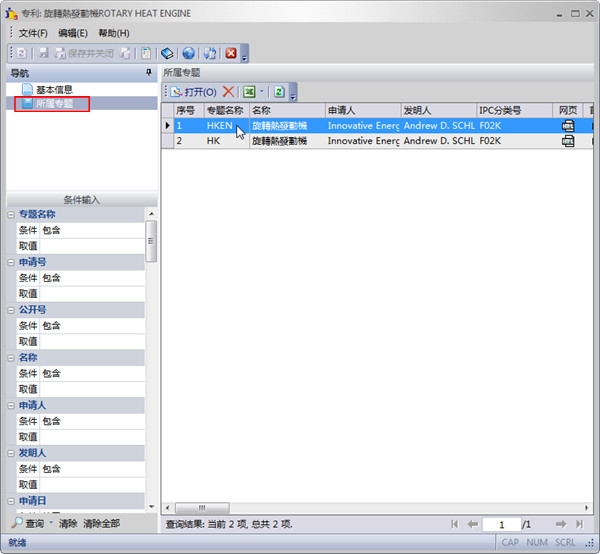Click condition panel scroll down arrow
Viewport: 600px width, 554px height.
click(151, 507)
